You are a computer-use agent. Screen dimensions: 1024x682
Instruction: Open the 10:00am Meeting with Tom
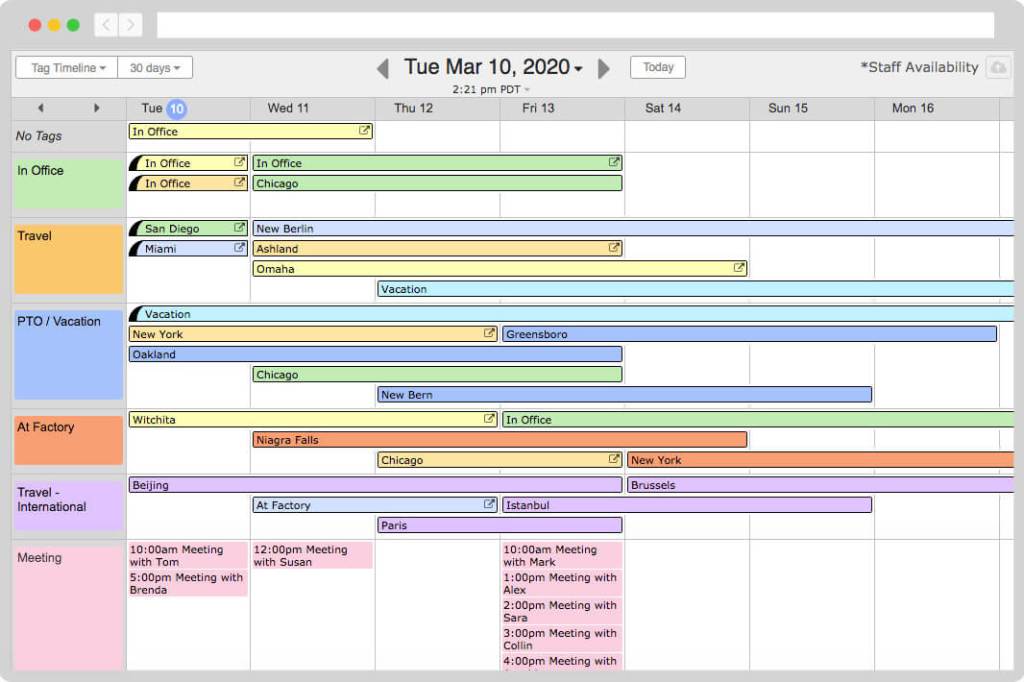click(187, 555)
